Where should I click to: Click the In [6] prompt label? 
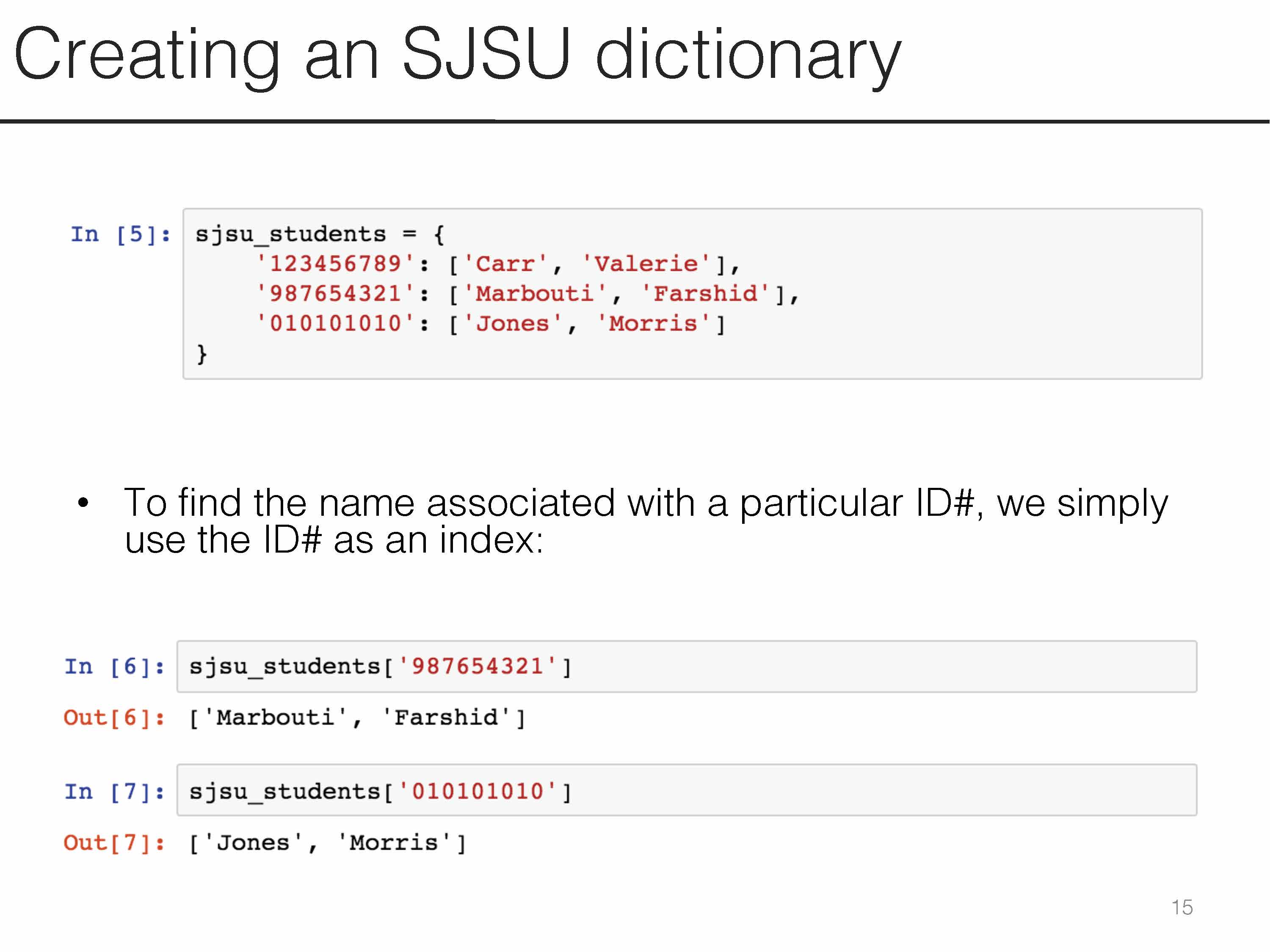tap(114, 666)
